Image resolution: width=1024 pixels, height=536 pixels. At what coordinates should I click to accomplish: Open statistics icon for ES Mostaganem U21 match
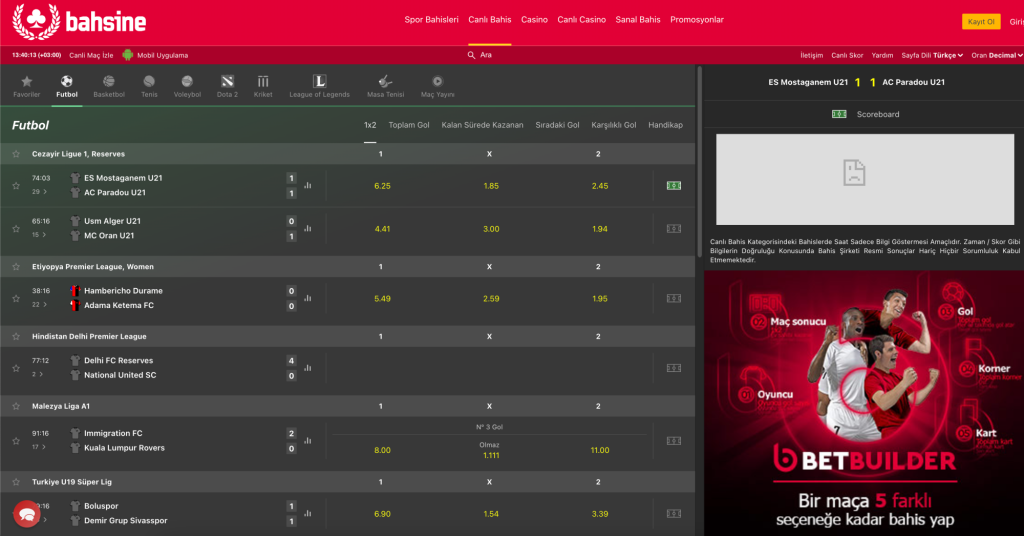point(308,185)
